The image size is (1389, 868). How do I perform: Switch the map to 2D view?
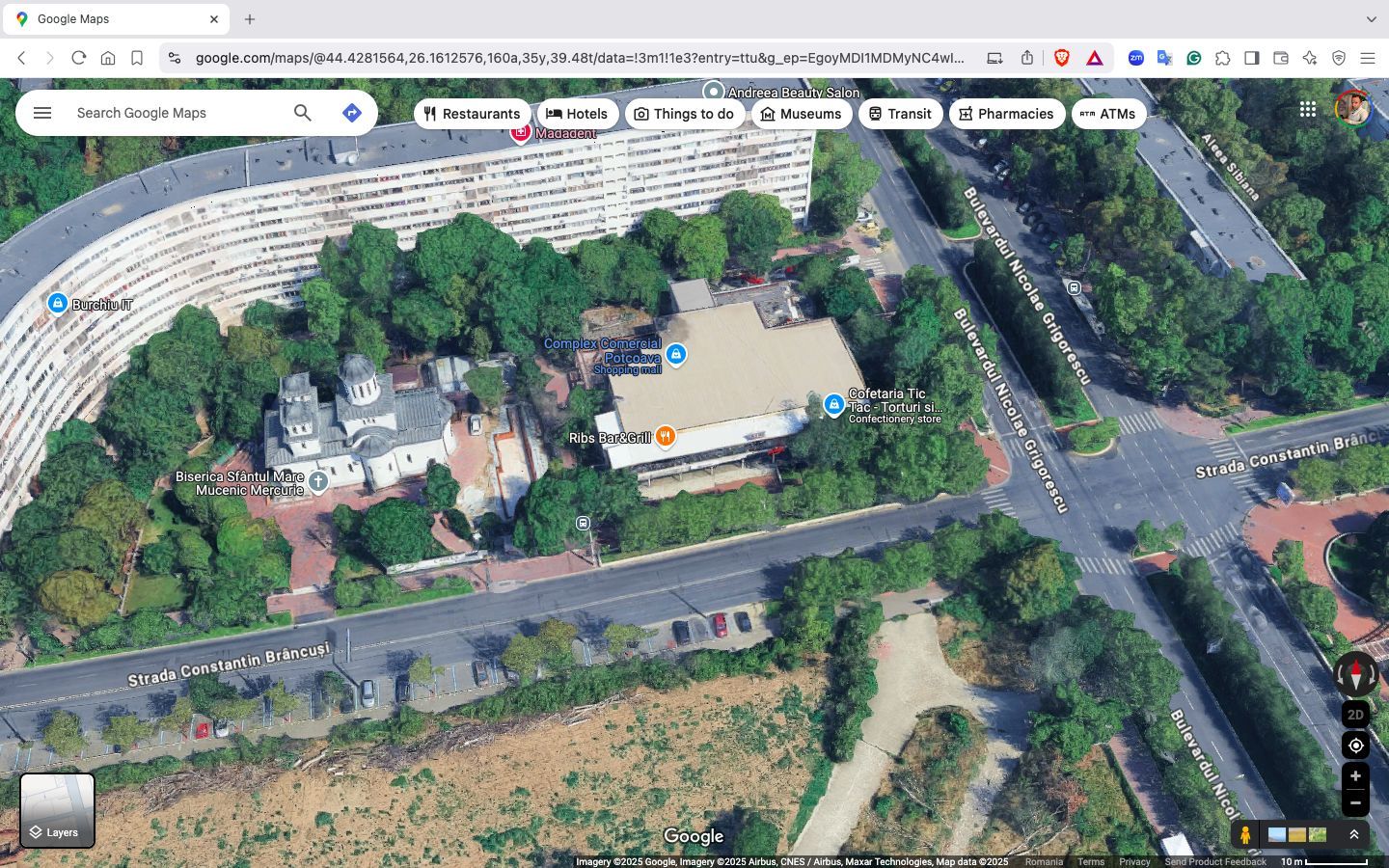1354,715
